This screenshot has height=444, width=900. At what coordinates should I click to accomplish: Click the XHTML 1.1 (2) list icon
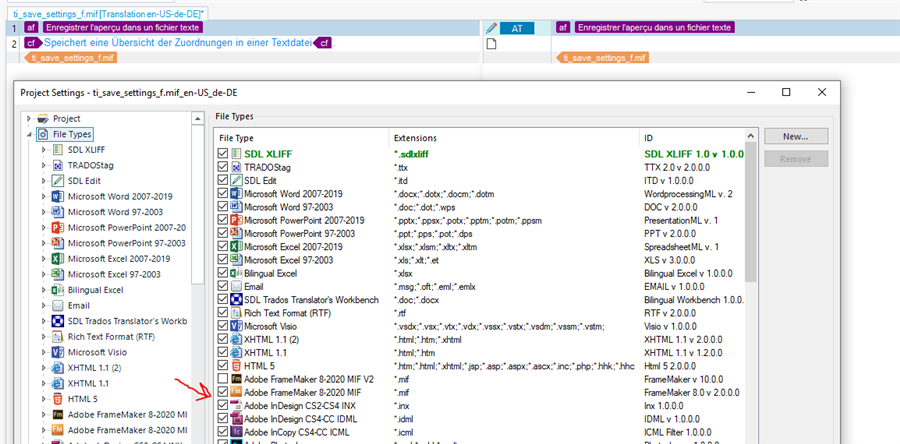pyautogui.click(x=236, y=340)
